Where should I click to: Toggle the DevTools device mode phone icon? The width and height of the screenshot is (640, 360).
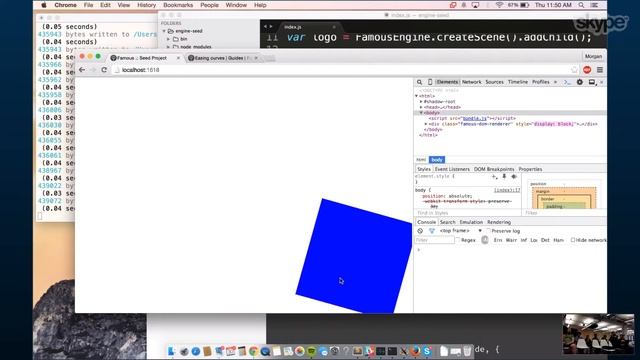pyautogui.click(x=430, y=82)
